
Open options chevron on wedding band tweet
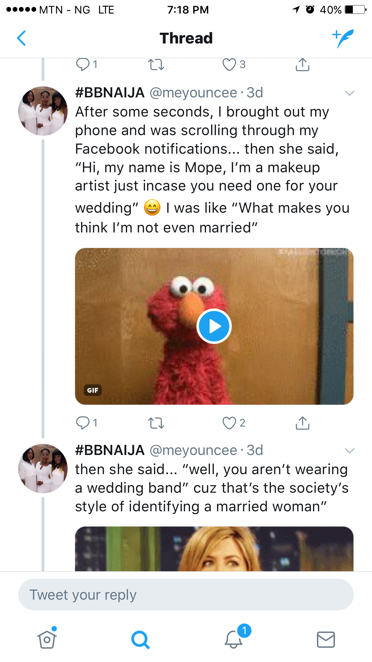tap(350, 450)
